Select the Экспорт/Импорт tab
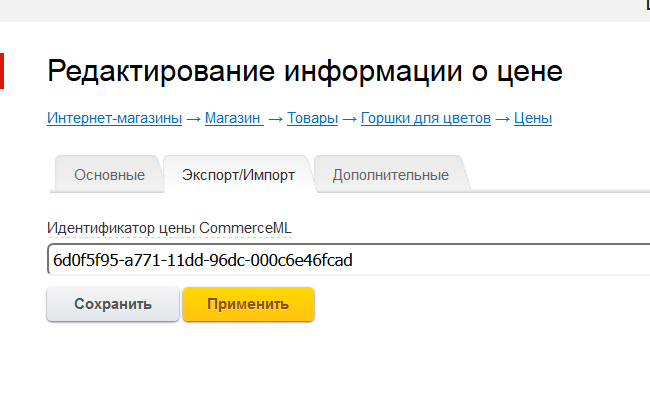The height and width of the screenshot is (418, 650). click(x=238, y=175)
